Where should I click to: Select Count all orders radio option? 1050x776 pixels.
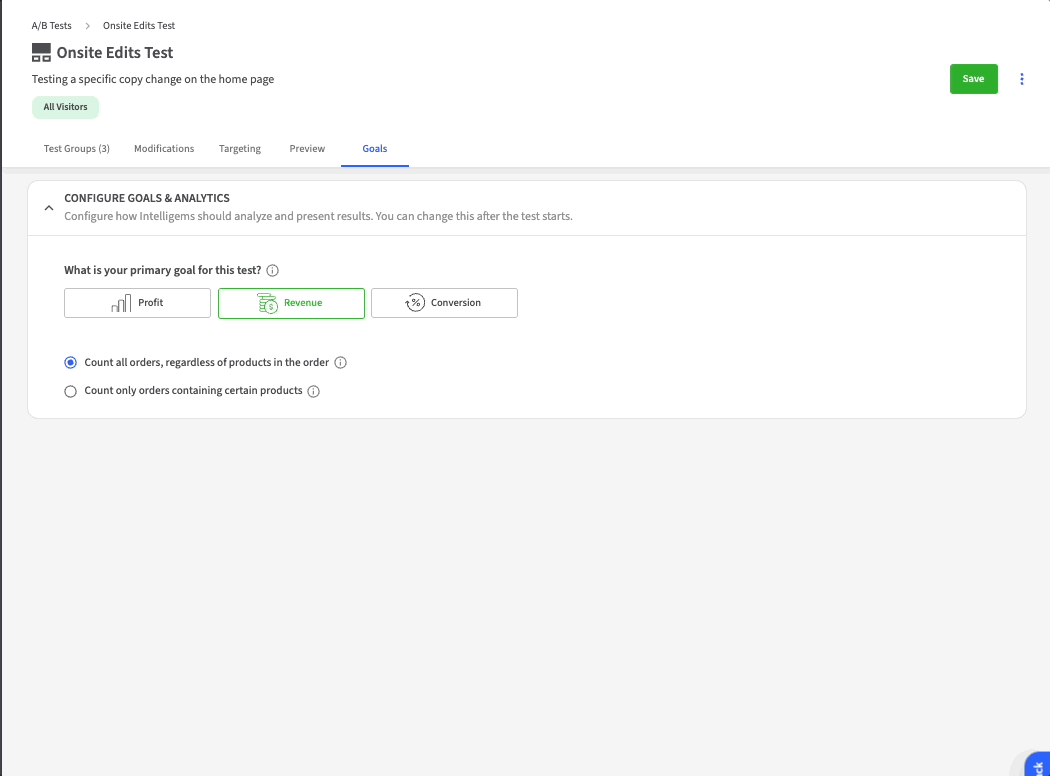pos(70,363)
